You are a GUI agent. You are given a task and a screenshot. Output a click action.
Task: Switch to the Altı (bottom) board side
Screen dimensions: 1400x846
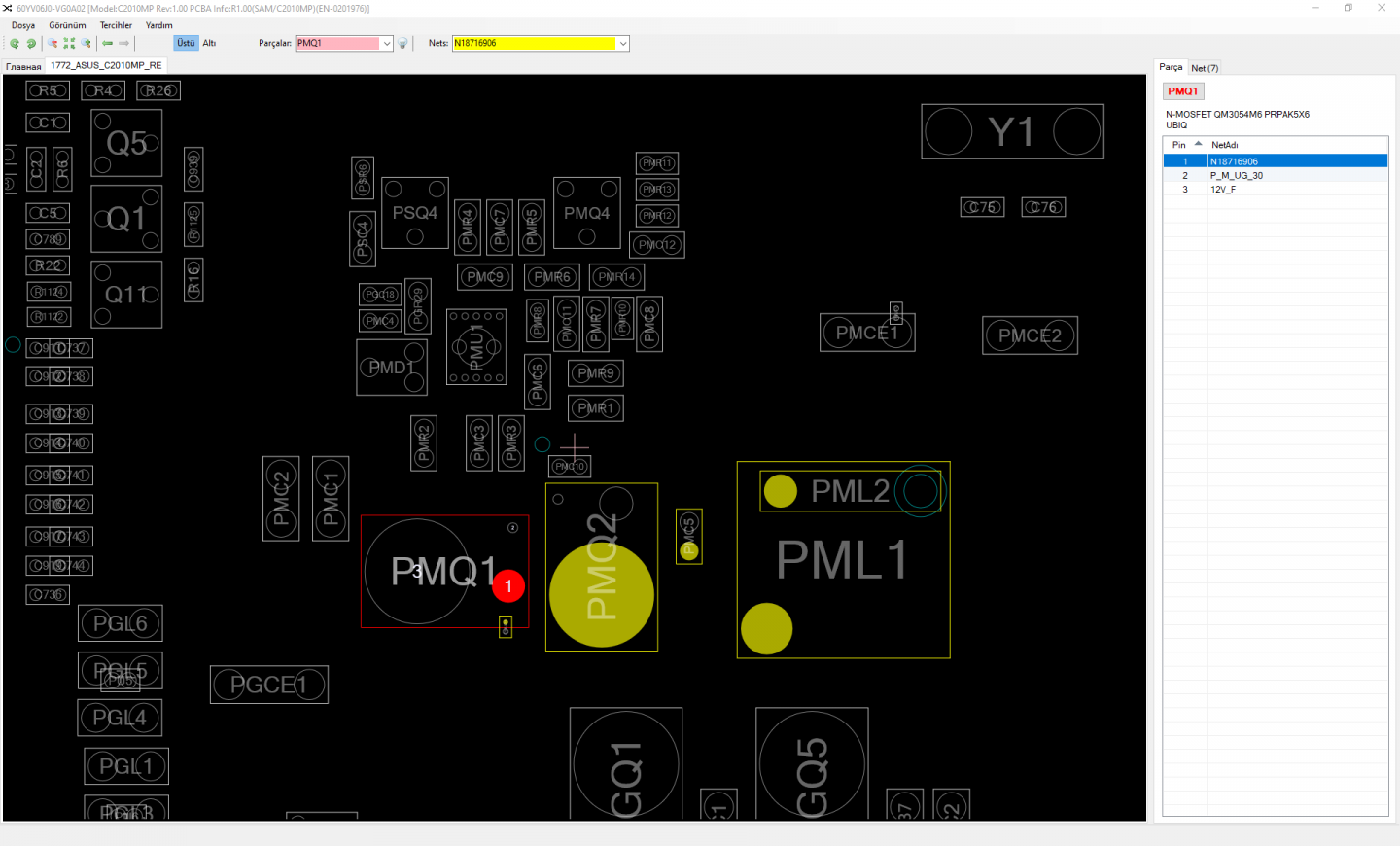tap(209, 43)
